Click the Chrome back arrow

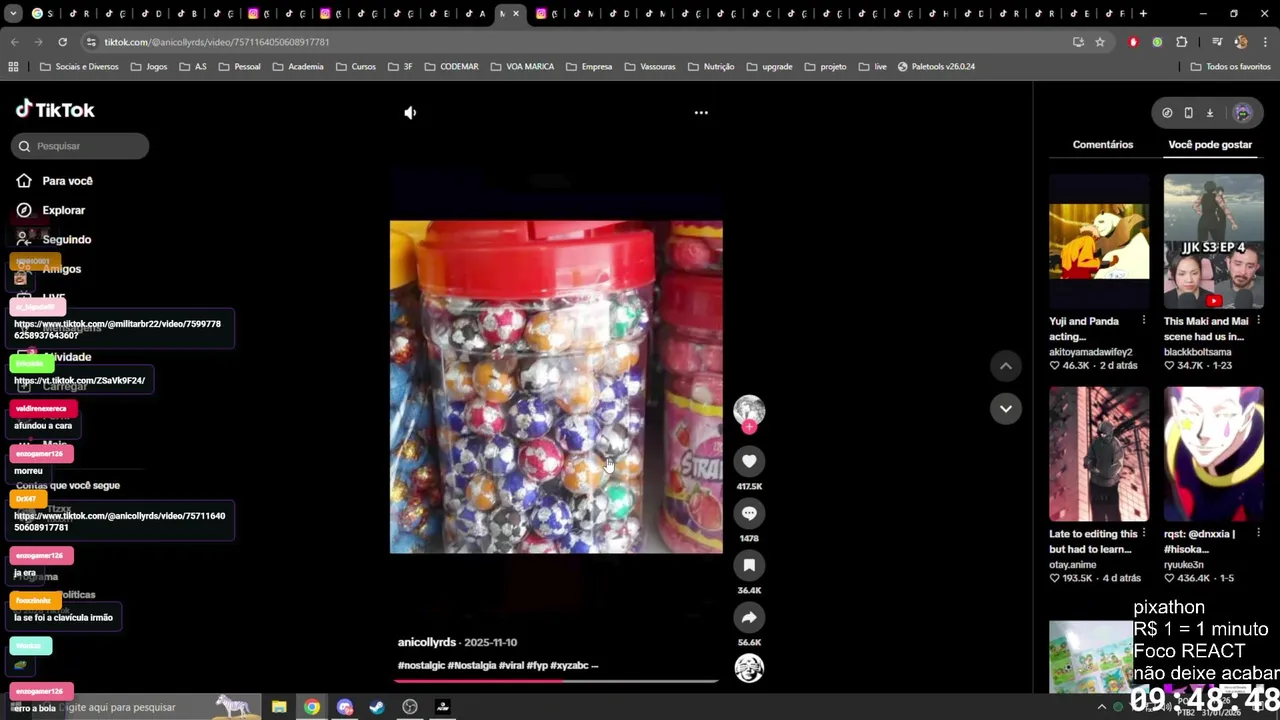tap(14, 42)
